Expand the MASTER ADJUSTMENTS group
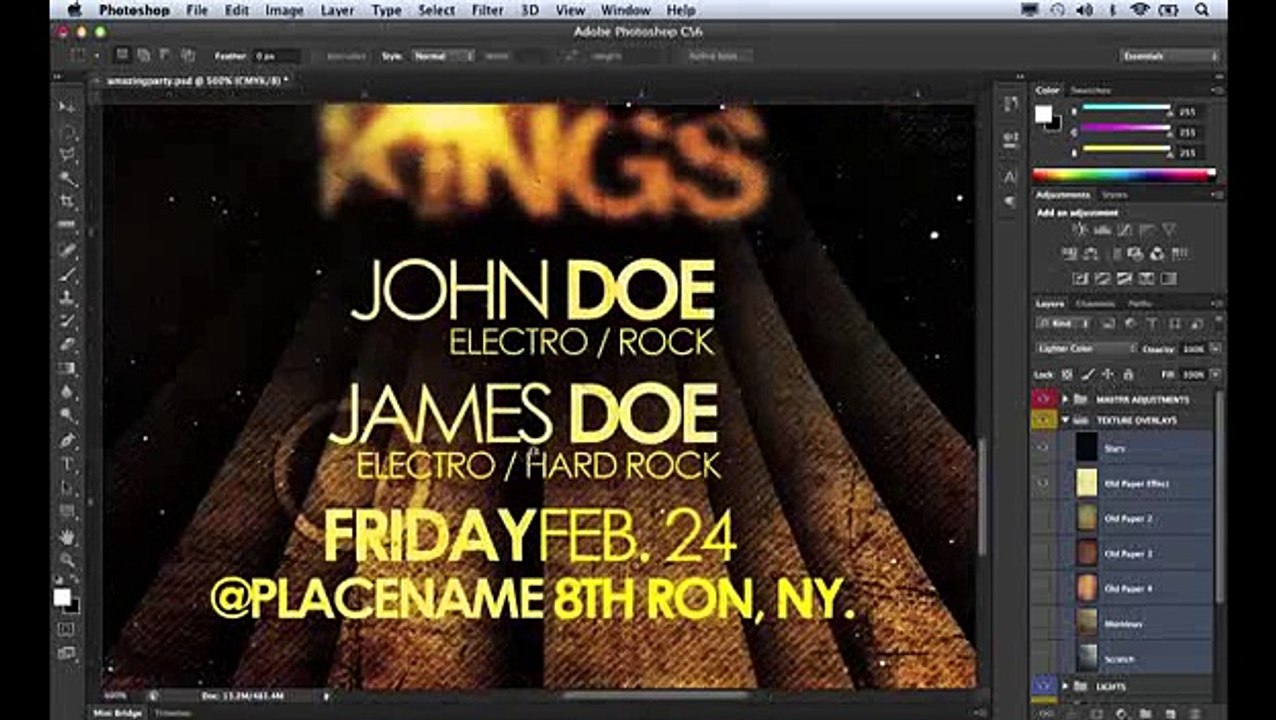 [x=1066, y=398]
